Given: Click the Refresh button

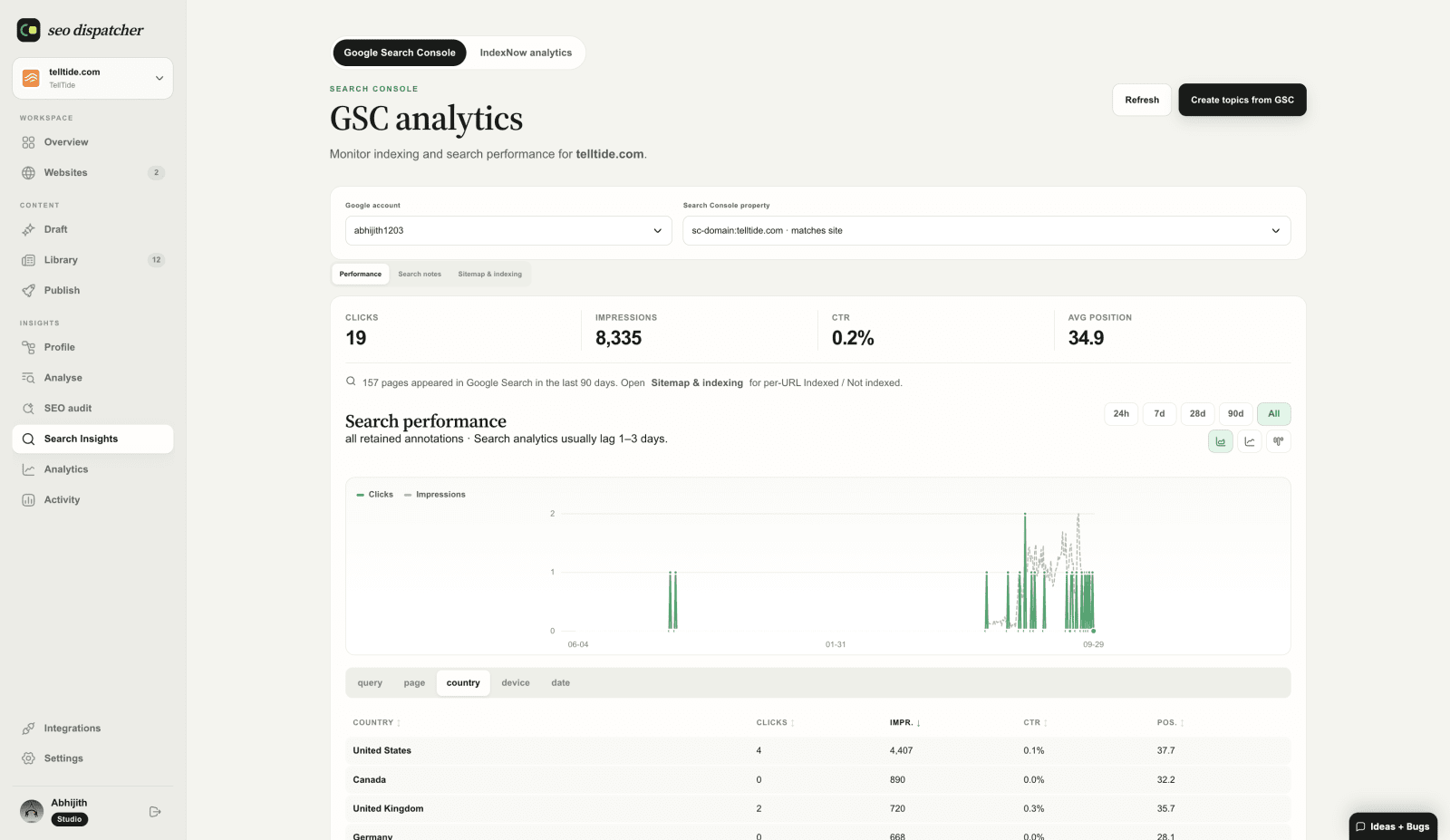Looking at the screenshot, I should coord(1142,100).
